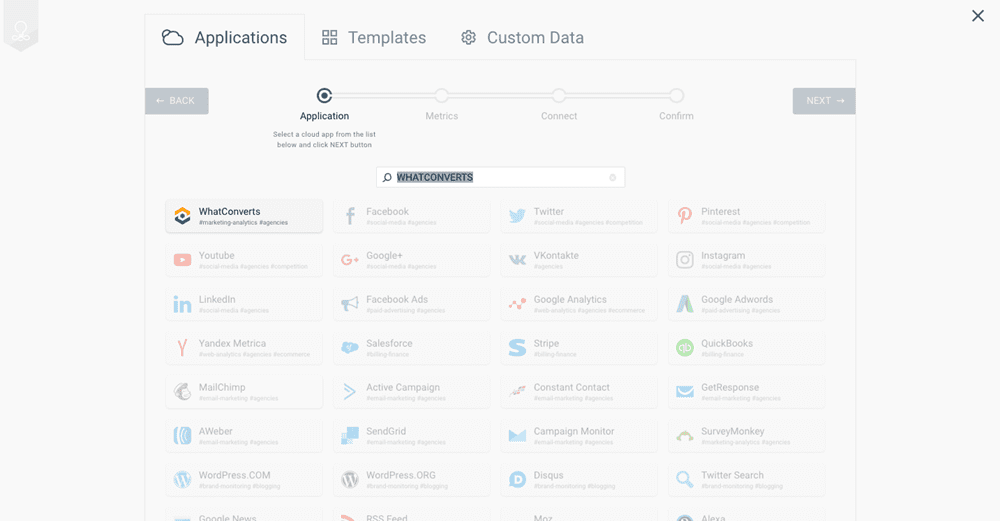The width and height of the screenshot is (1000, 521).
Task: Click the Constant Contact label text
Action: point(571,387)
